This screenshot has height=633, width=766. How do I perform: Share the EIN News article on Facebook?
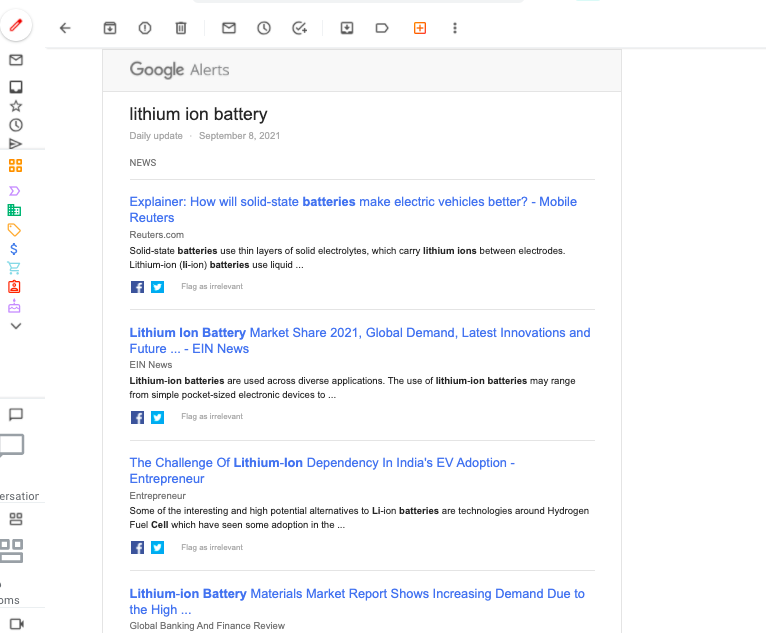point(137,417)
